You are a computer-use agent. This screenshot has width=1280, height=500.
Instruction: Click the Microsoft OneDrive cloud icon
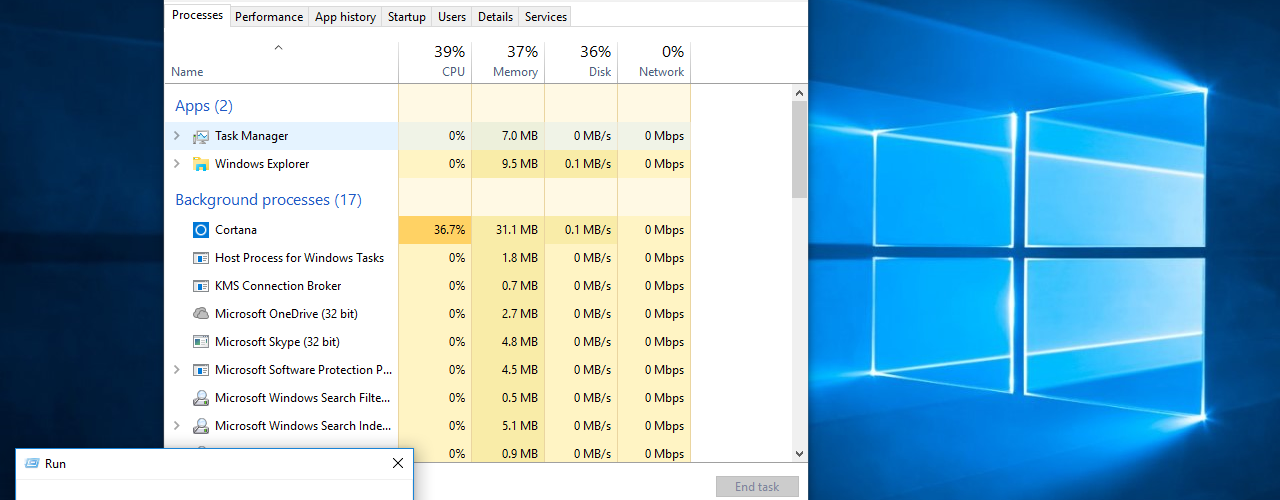tap(201, 314)
